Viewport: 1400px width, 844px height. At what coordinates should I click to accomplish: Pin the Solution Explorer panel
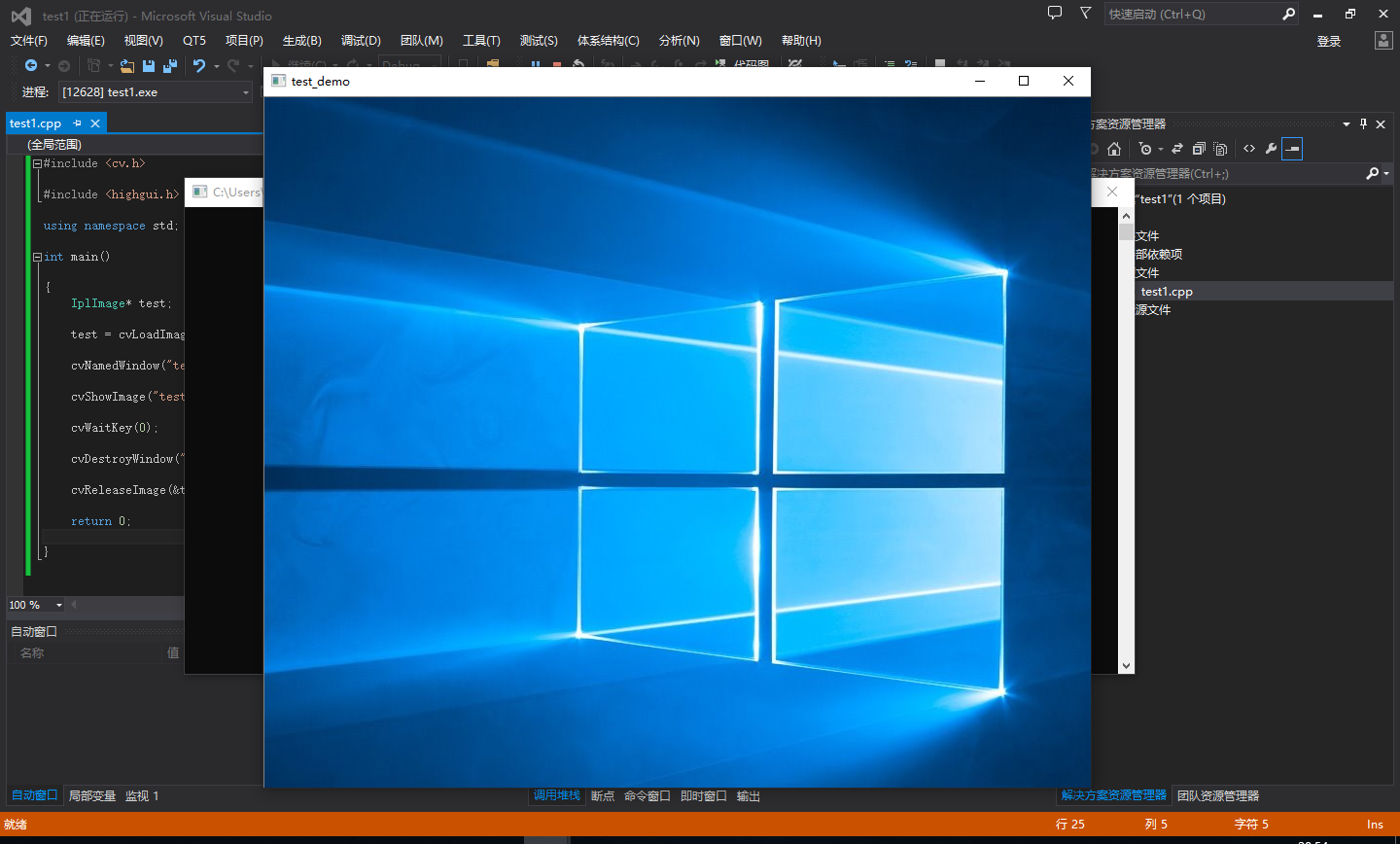click(x=1363, y=123)
